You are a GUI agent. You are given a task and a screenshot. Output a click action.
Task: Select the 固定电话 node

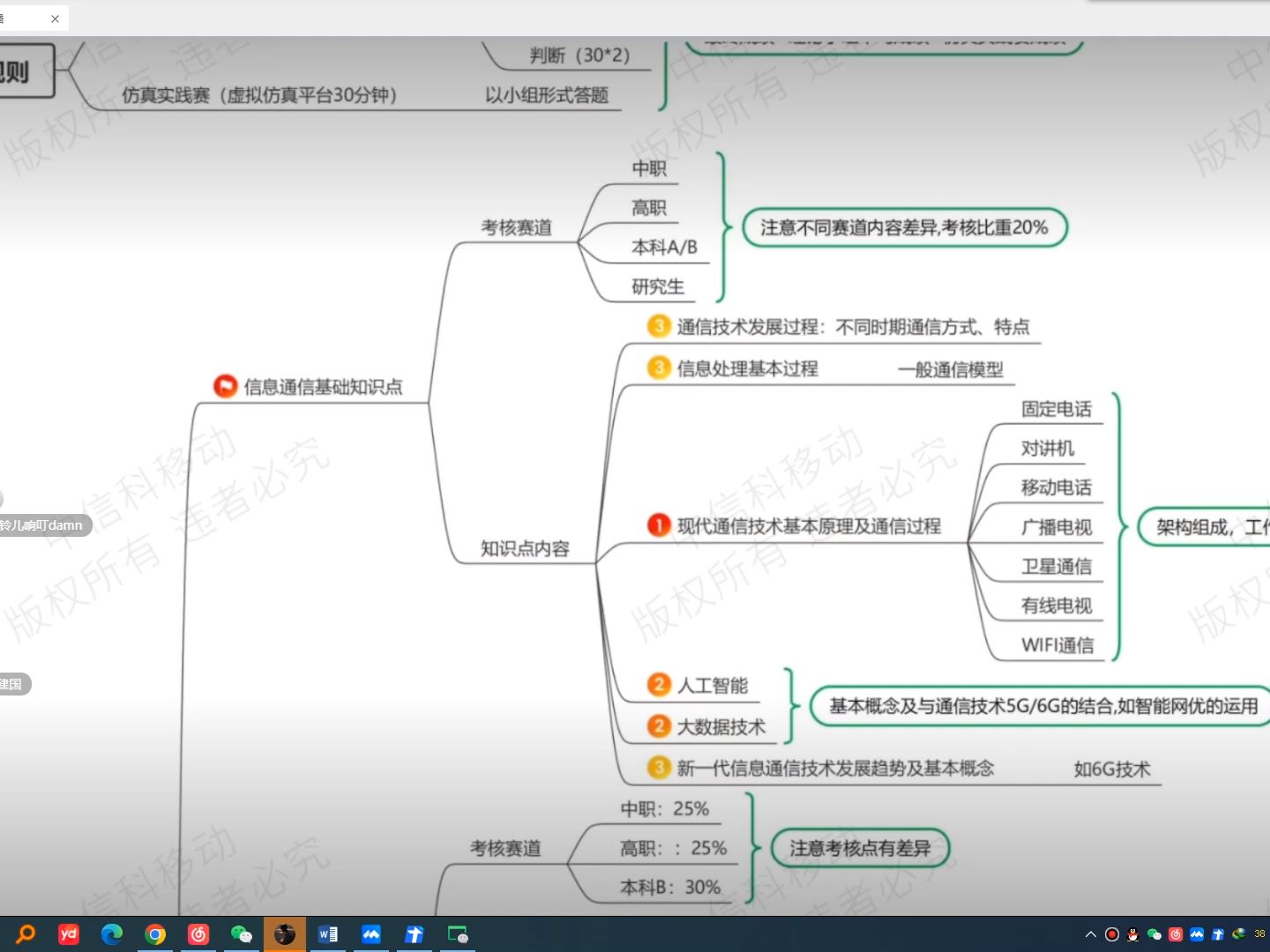point(1057,409)
